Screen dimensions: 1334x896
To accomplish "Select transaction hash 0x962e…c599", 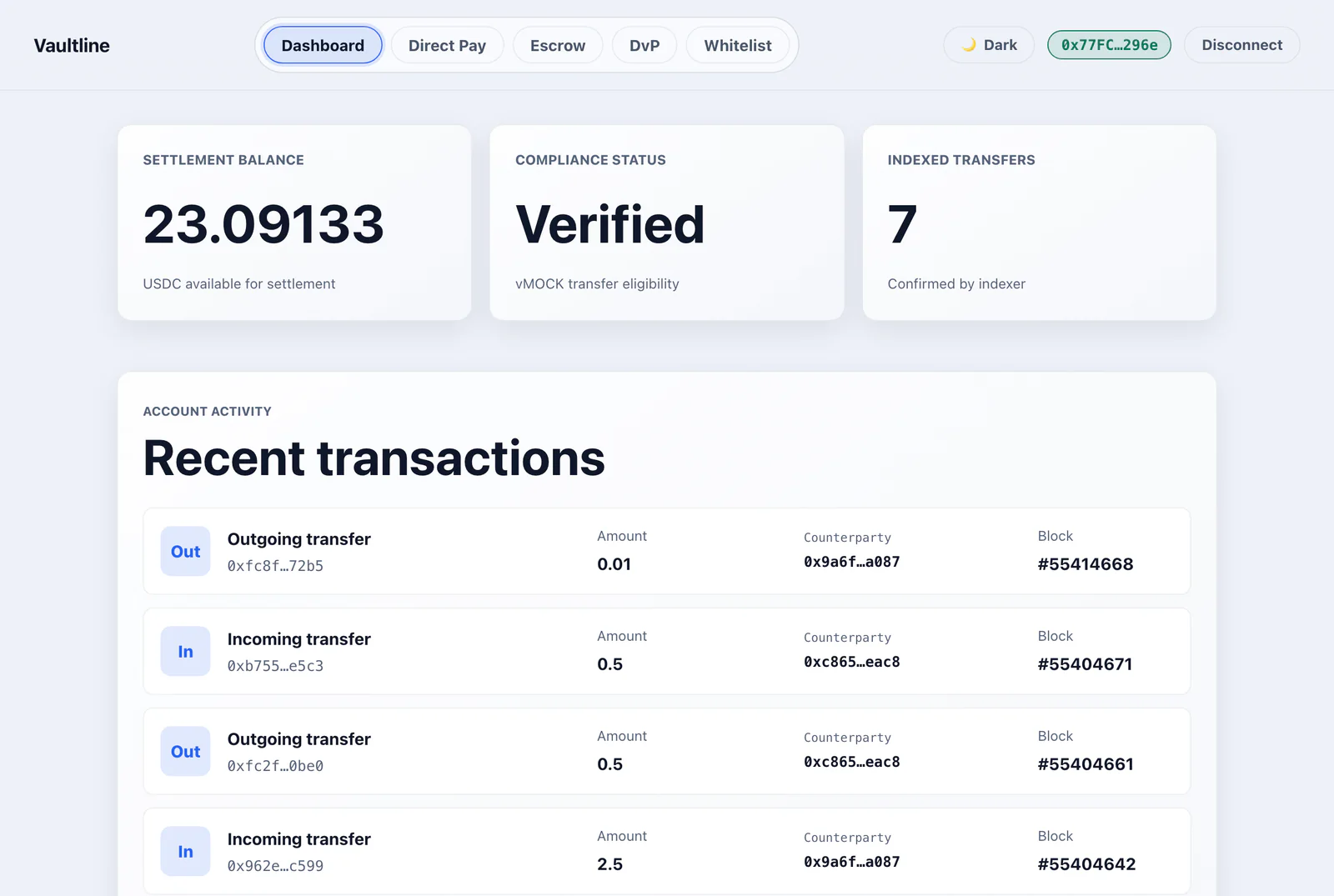I will click(x=275, y=866).
